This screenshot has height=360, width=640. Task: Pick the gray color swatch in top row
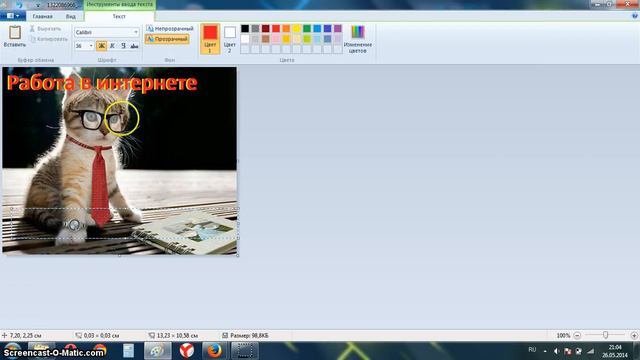coord(255,28)
